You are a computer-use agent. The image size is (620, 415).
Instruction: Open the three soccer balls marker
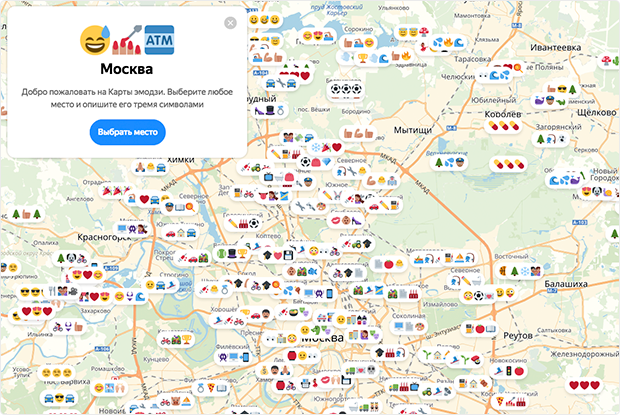click(346, 89)
